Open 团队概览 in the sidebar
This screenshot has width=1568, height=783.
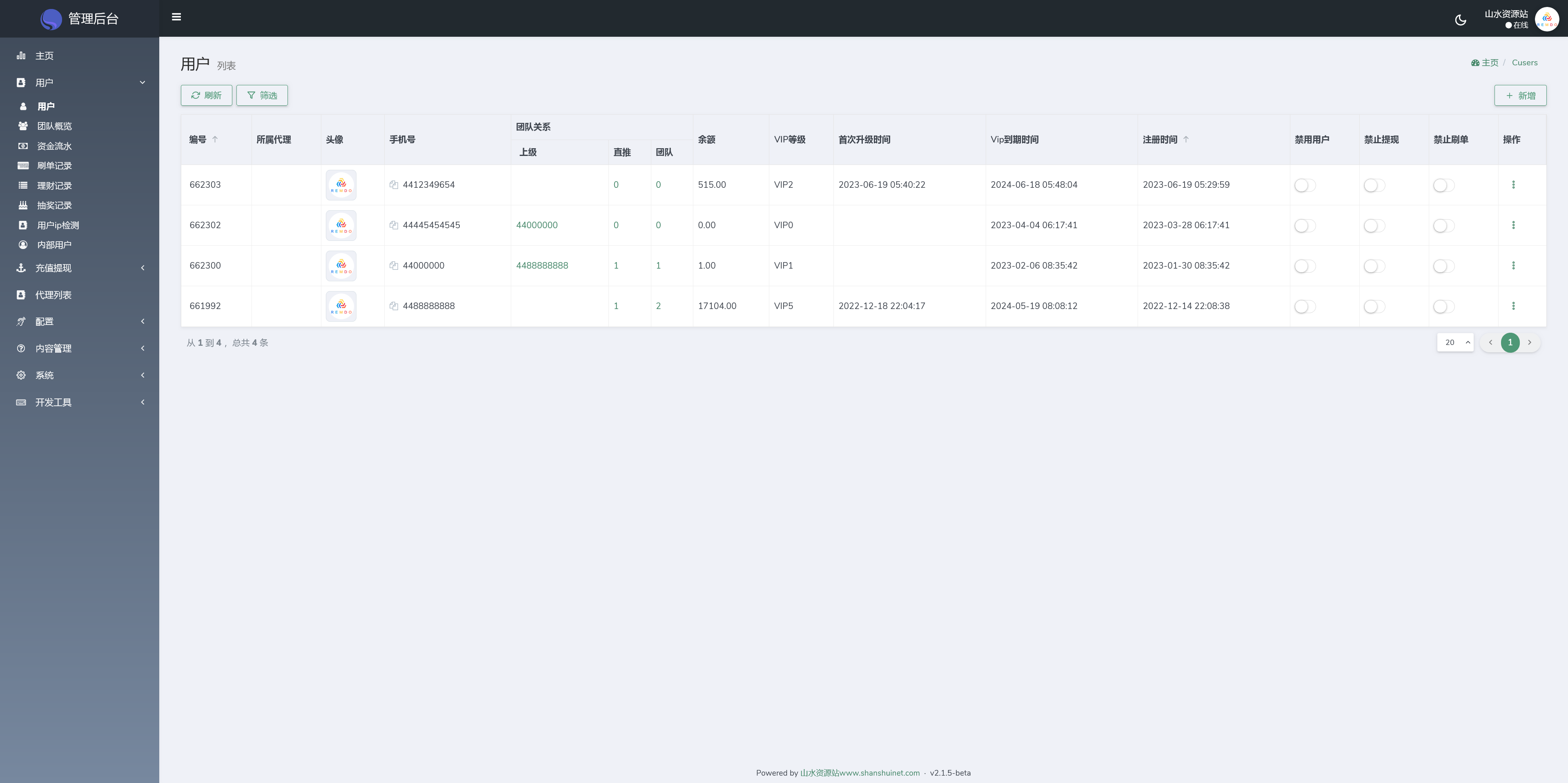click(x=54, y=126)
